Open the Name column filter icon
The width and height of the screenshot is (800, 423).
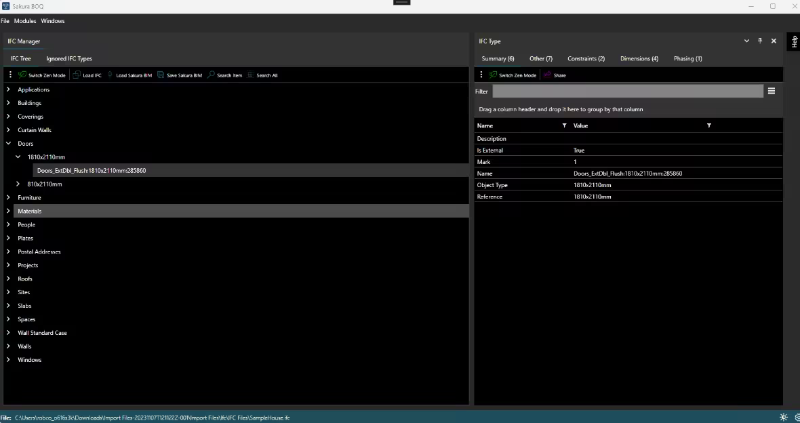coord(565,125)
